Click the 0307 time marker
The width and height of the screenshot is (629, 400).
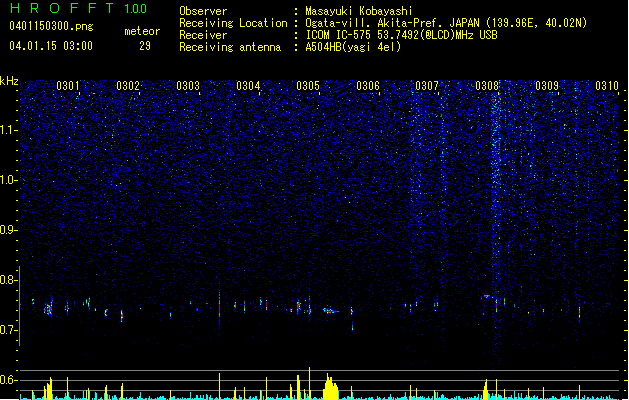point(427,86)
